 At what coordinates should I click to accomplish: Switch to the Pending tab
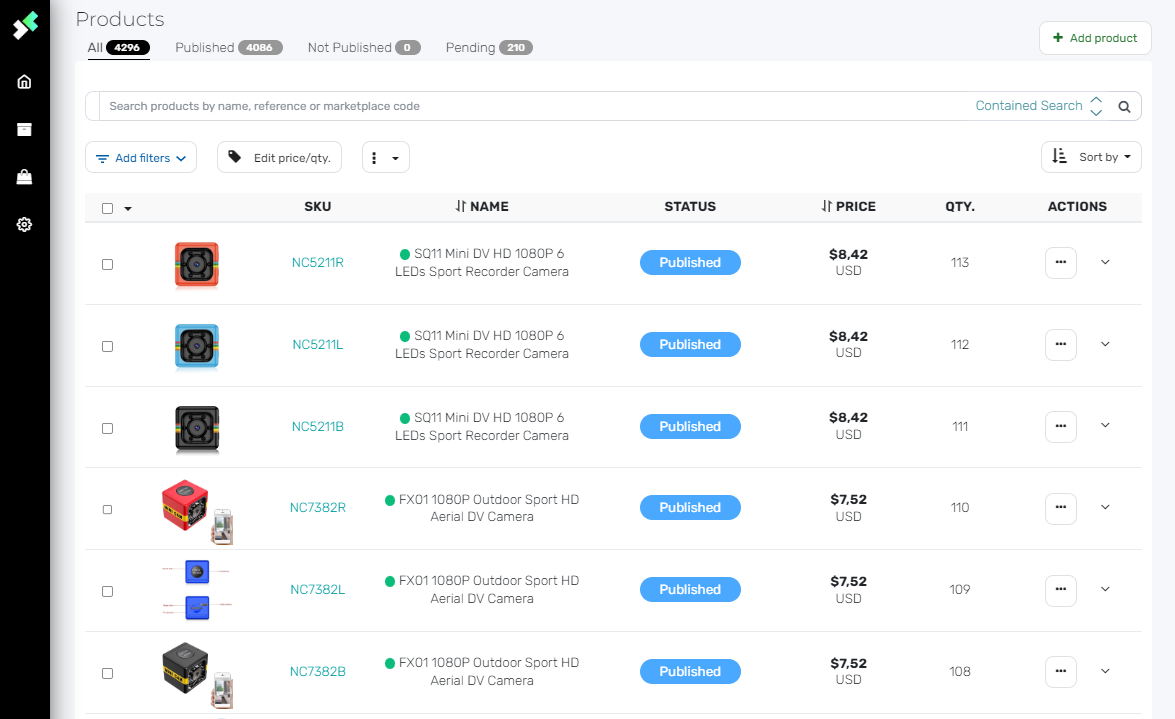pos(488,48)
